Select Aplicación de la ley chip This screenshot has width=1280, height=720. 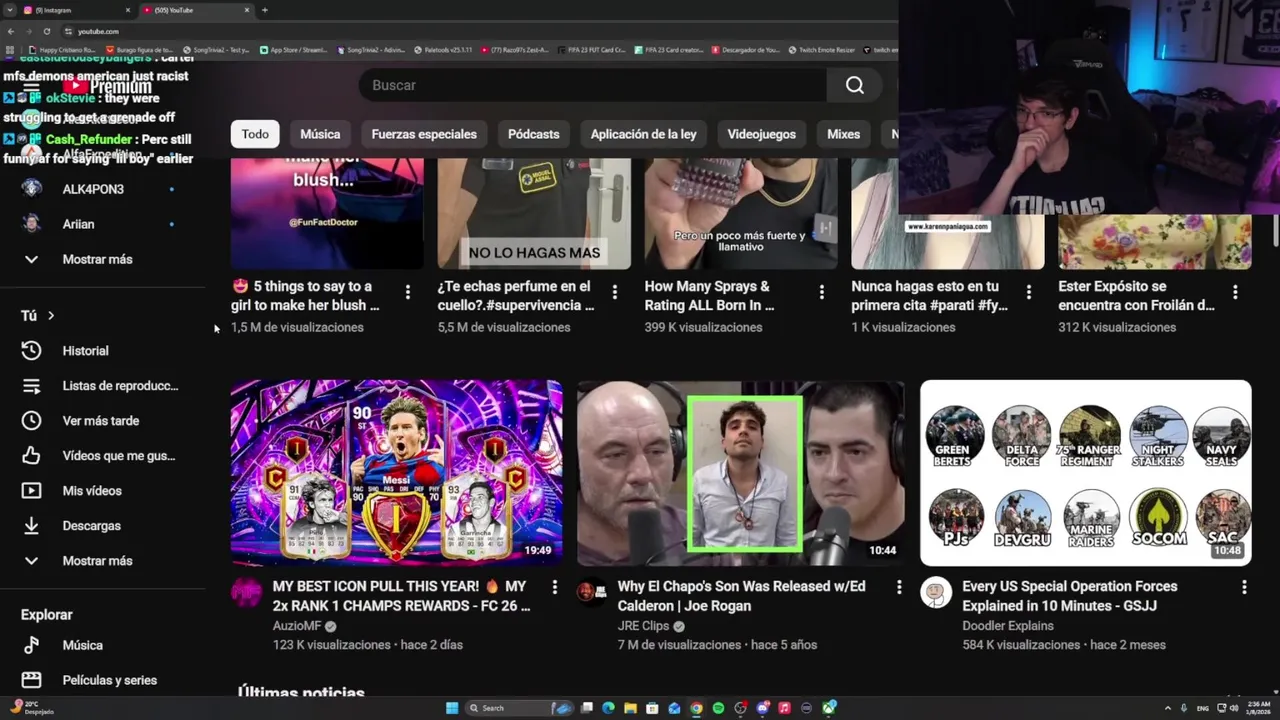pos(643,134)
